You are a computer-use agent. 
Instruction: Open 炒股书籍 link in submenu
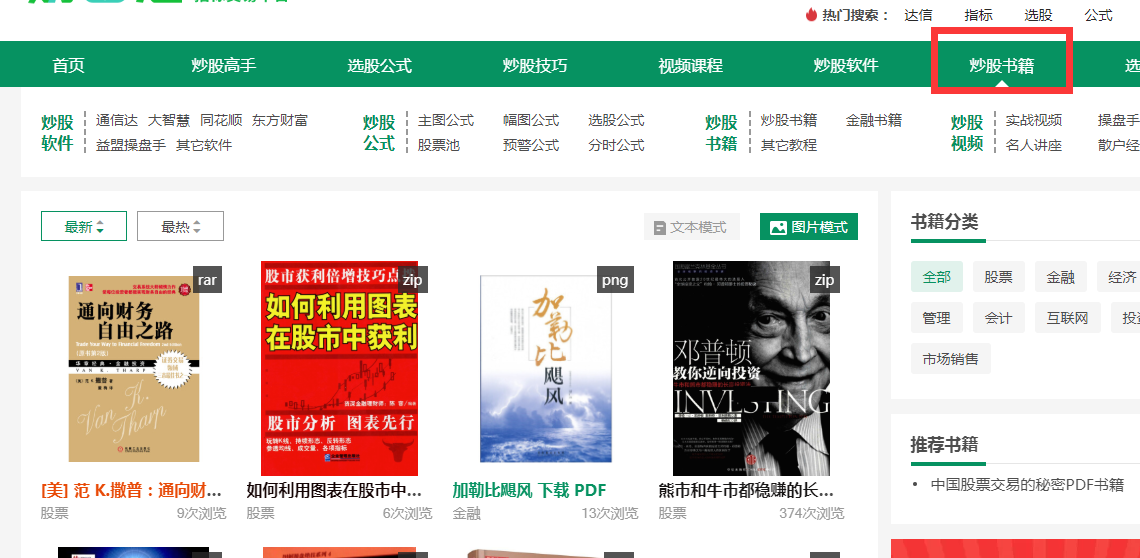(789, 120)
